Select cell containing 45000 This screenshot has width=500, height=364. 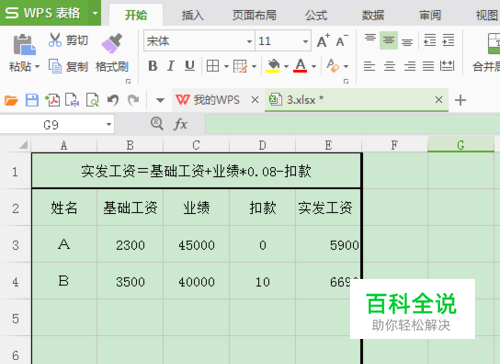tap(196, 245)
